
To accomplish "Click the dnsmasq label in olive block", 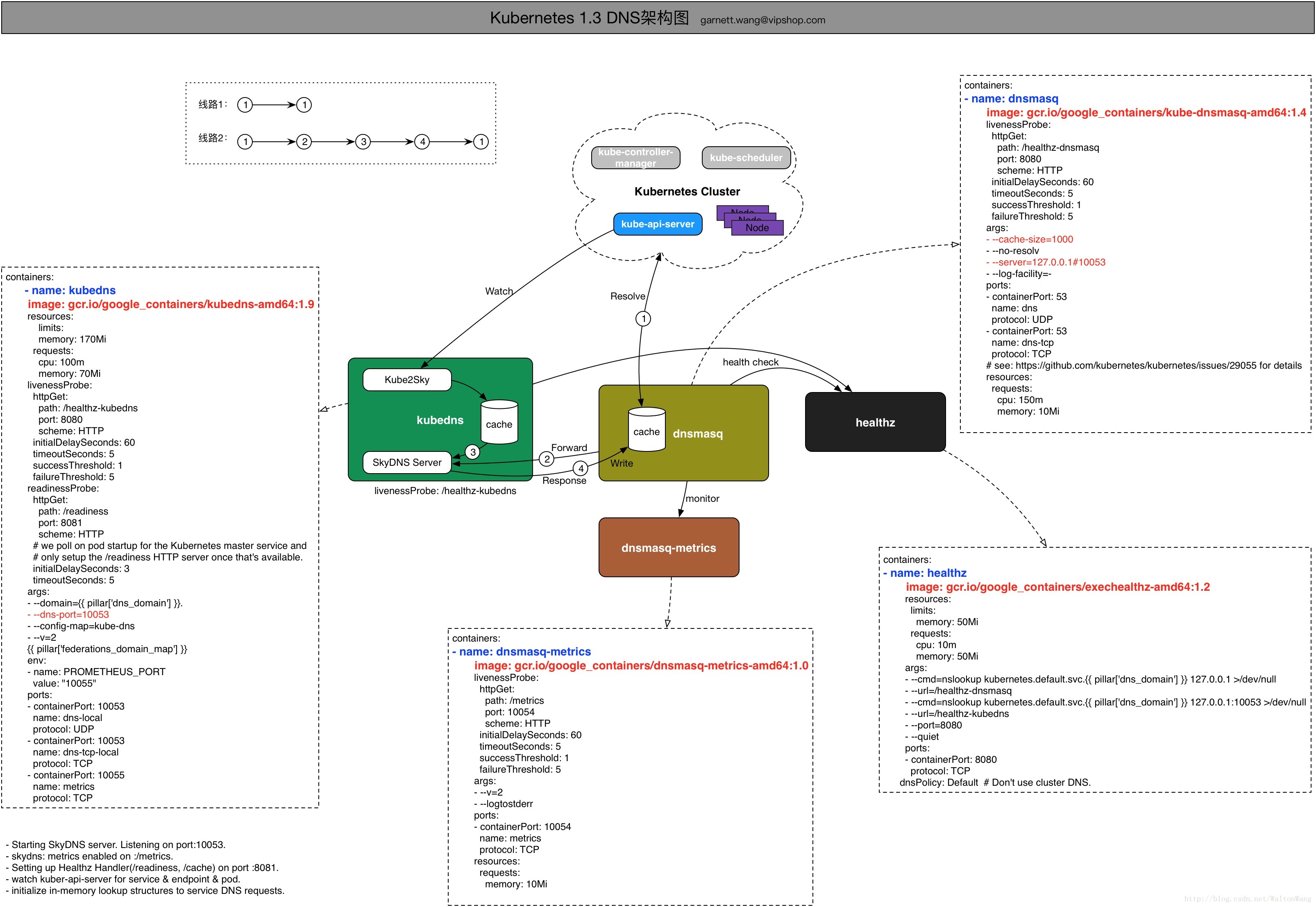I will coord(698,433).
